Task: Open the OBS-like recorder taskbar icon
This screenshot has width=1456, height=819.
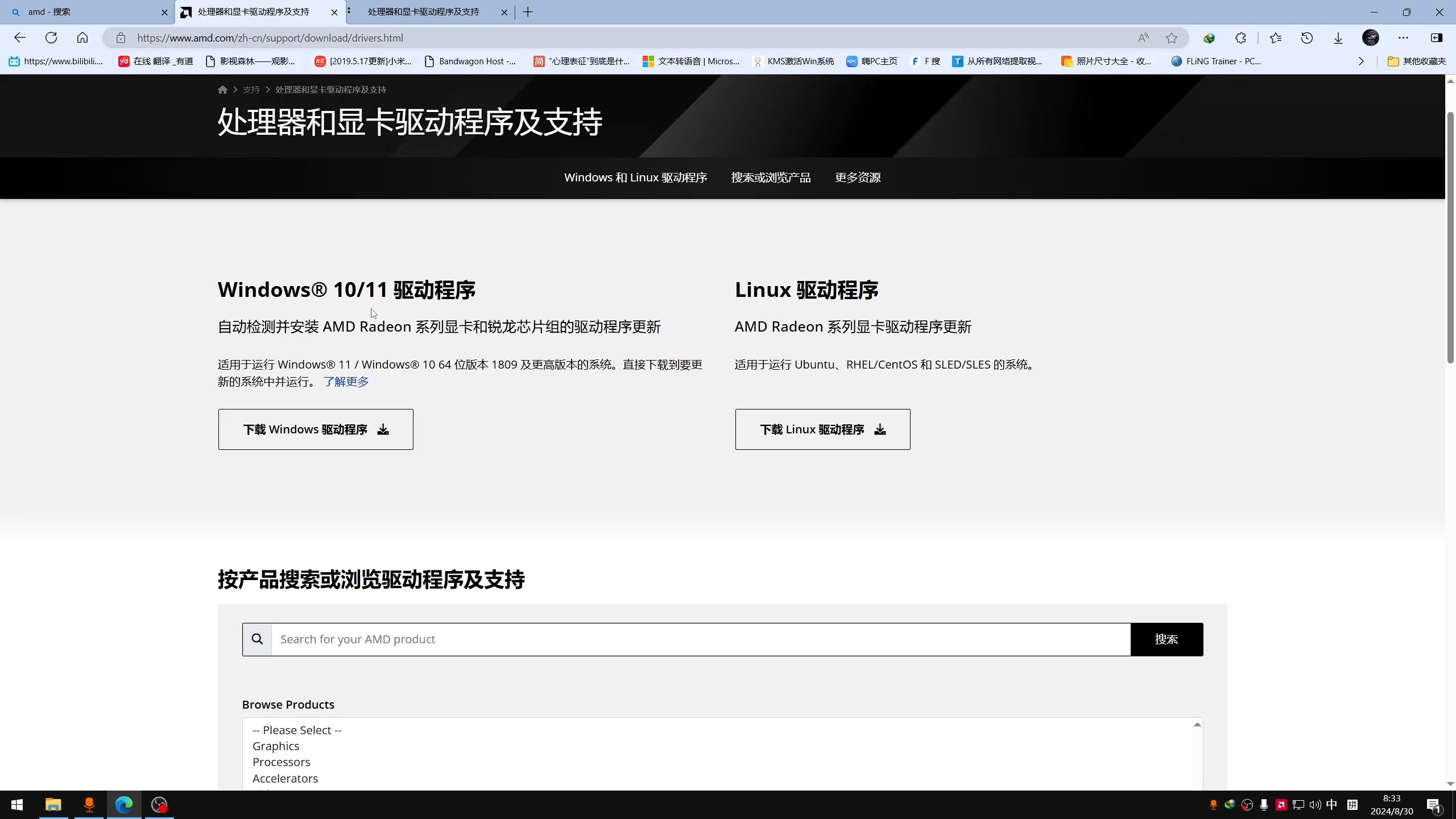Action: tap(159, 805)
